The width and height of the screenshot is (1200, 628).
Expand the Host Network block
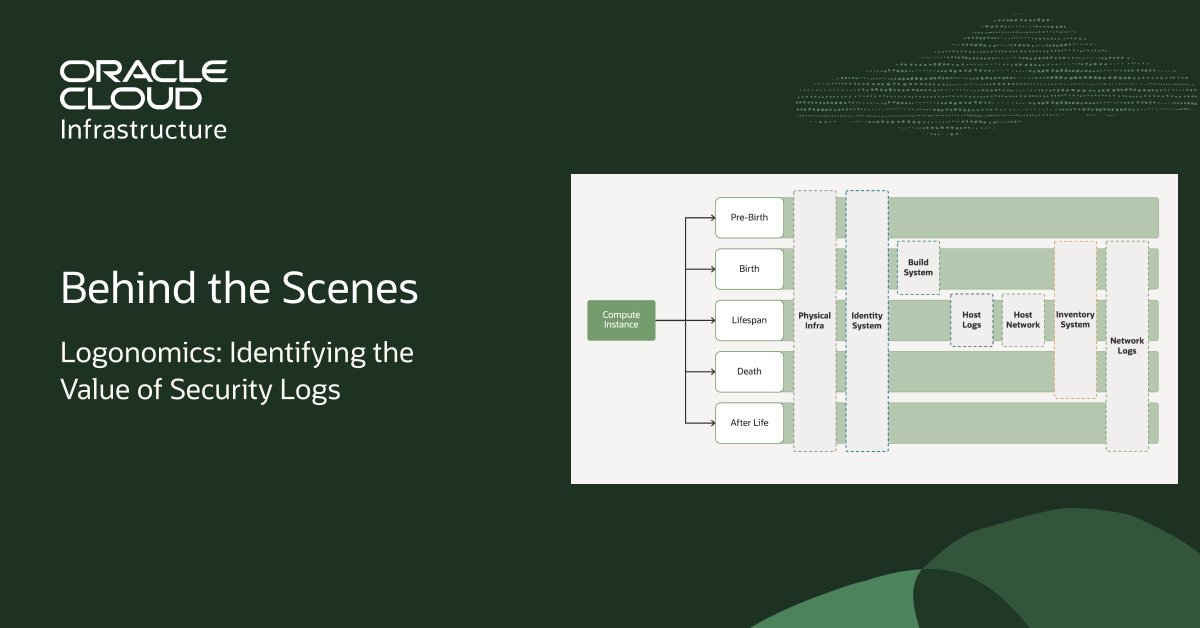pyautogui.click(x=1022, y=320)
